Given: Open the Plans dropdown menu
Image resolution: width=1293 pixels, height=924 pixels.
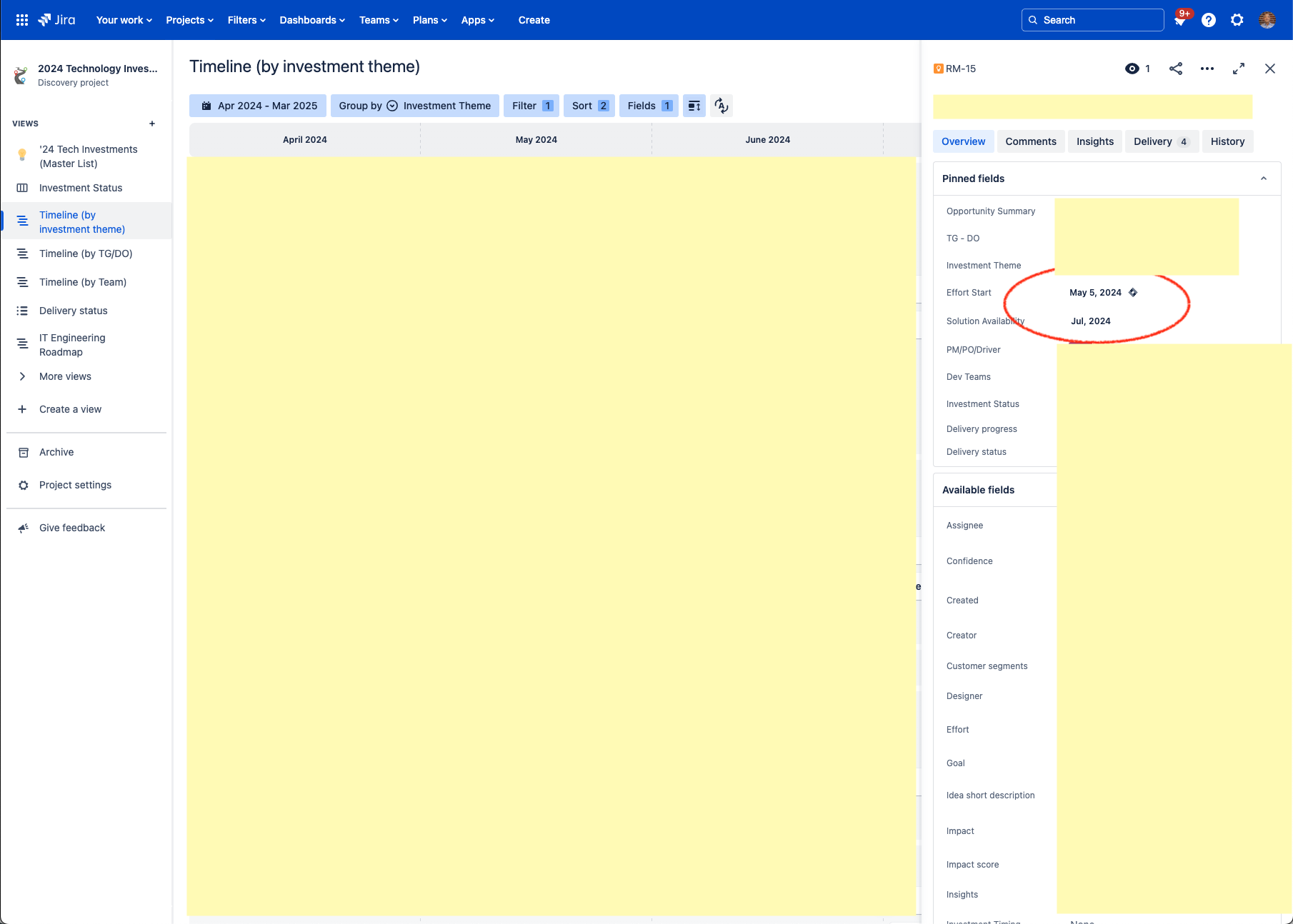Looking at the screenshot, I should pos(430,20).
